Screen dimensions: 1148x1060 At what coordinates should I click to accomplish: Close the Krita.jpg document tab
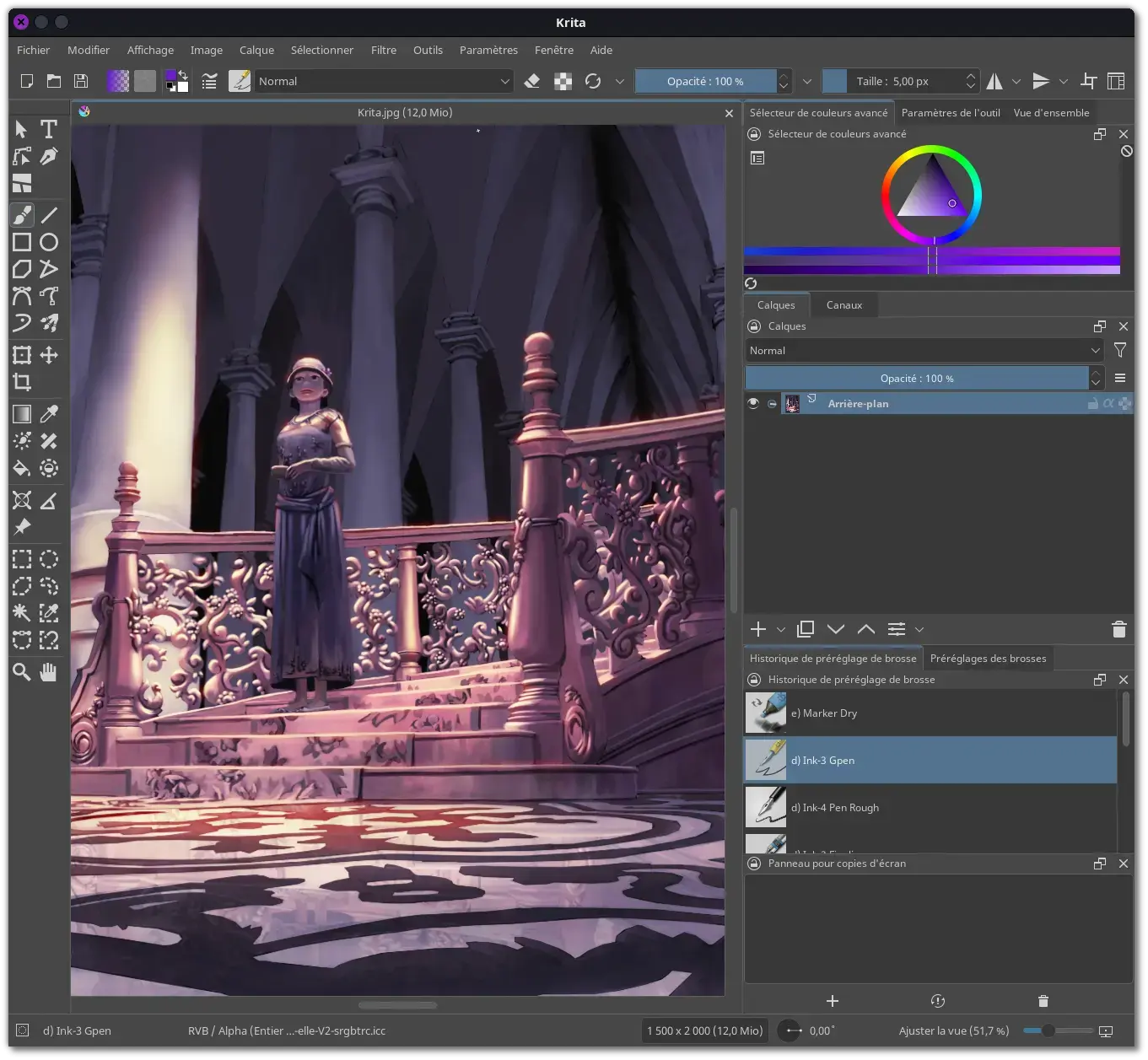click(x=730, y=113)
